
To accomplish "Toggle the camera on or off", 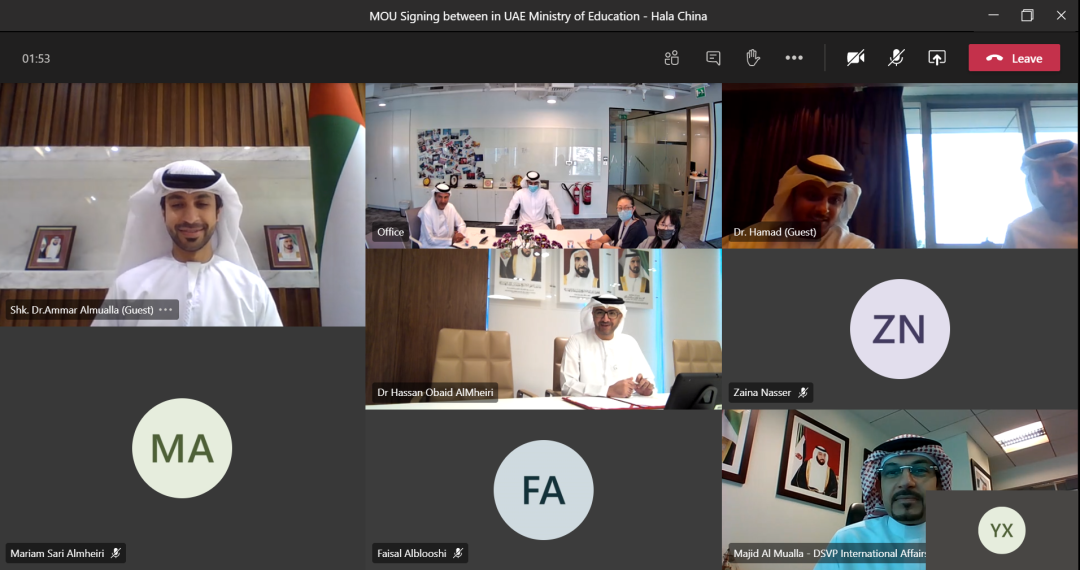I will pyautogui.click(x=855, y=59).
